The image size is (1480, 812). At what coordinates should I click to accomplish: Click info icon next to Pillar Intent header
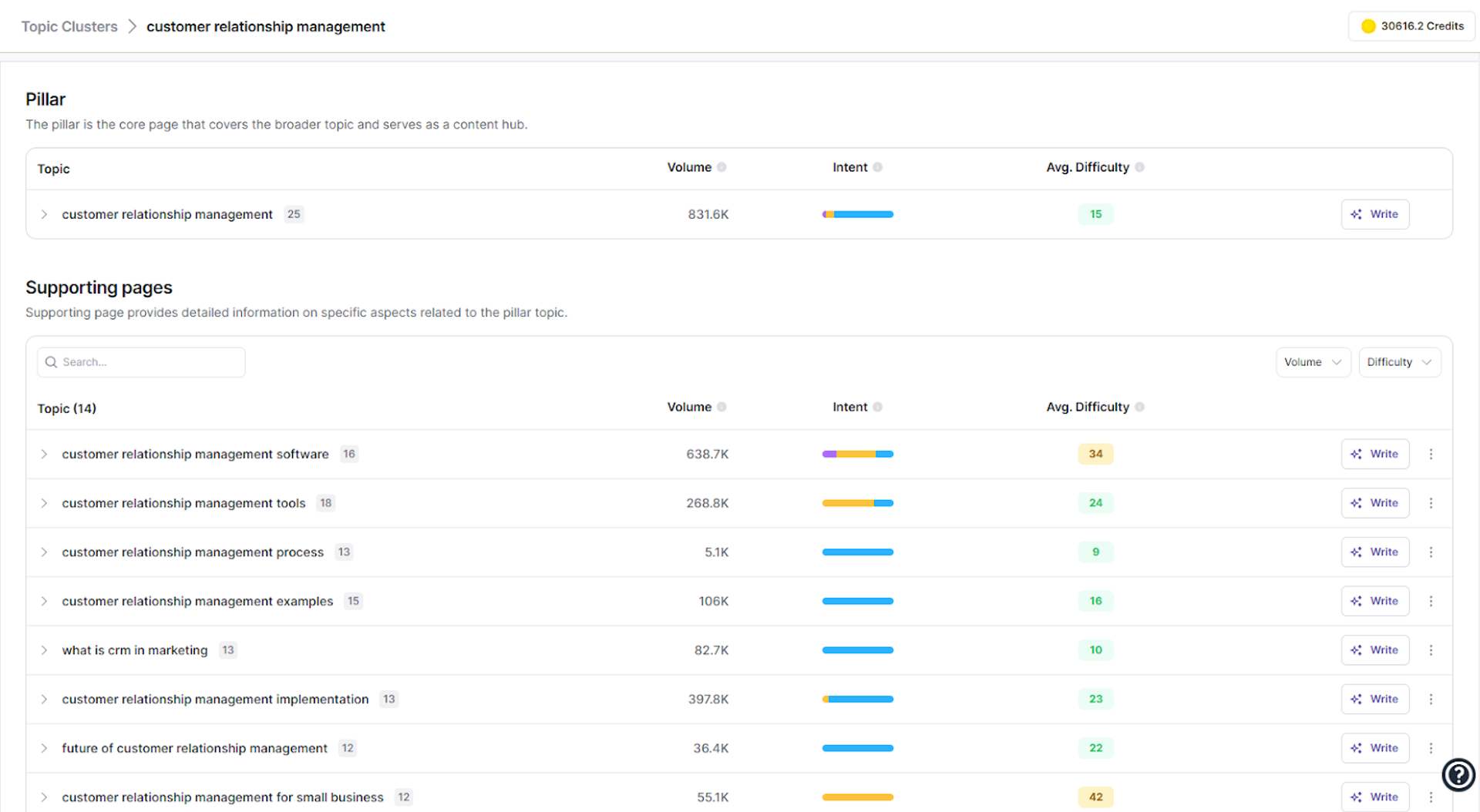[x=877, y=167]
